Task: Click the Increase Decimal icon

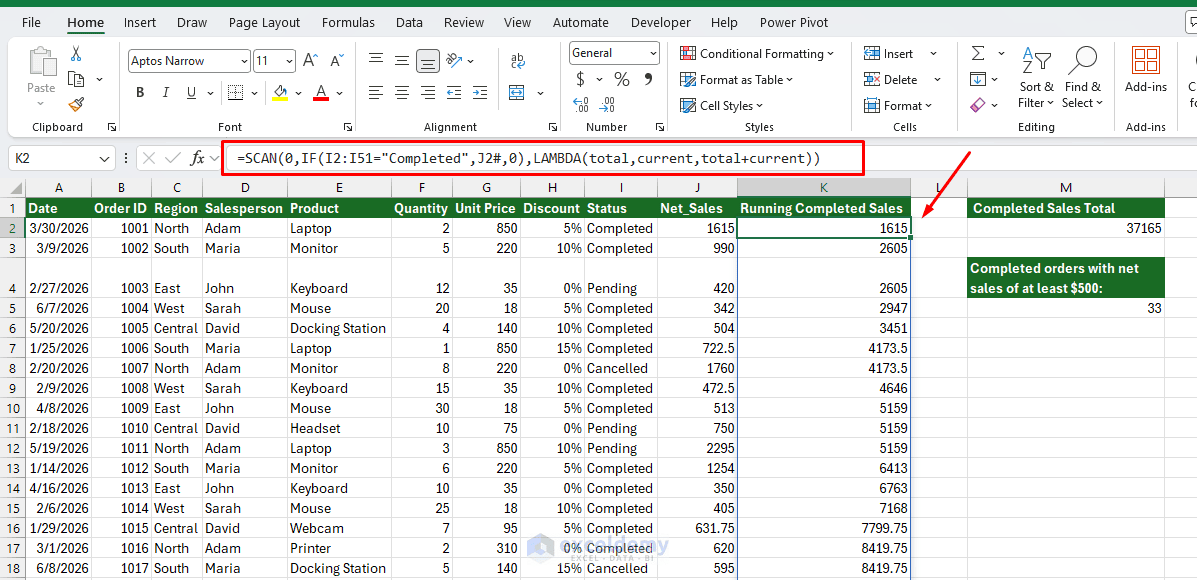Action: 581,105
